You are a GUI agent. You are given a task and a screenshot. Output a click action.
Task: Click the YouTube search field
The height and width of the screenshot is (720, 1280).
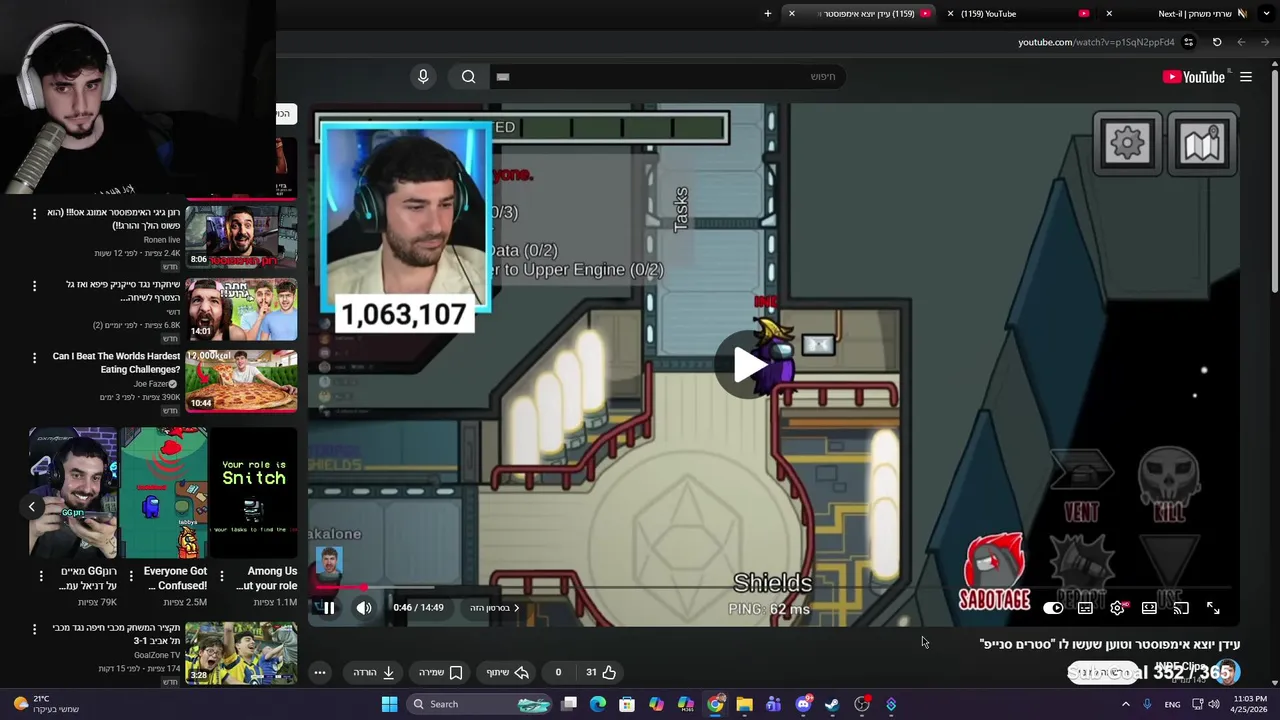(x=667, y=77)
